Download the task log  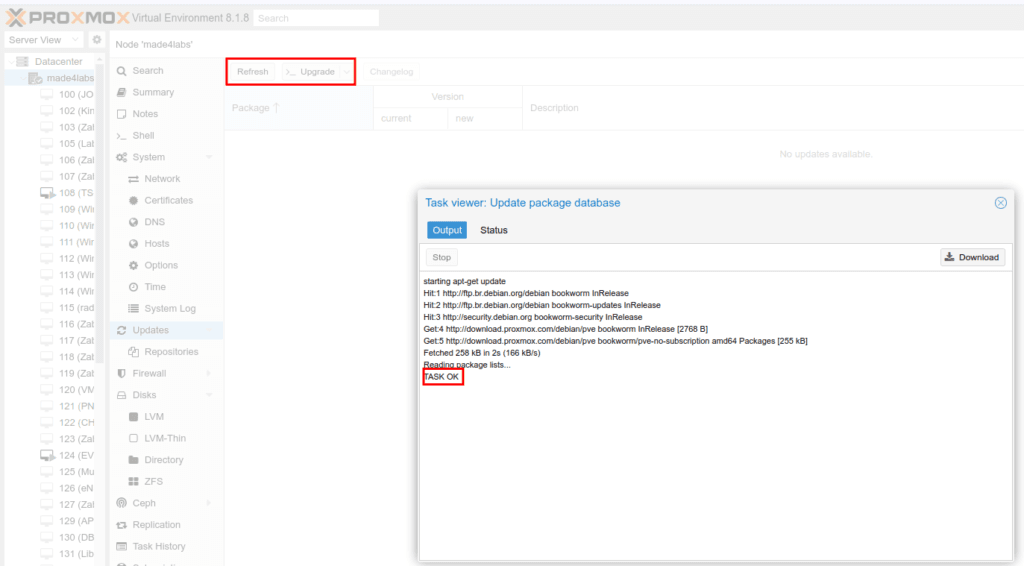pos(972,257)
